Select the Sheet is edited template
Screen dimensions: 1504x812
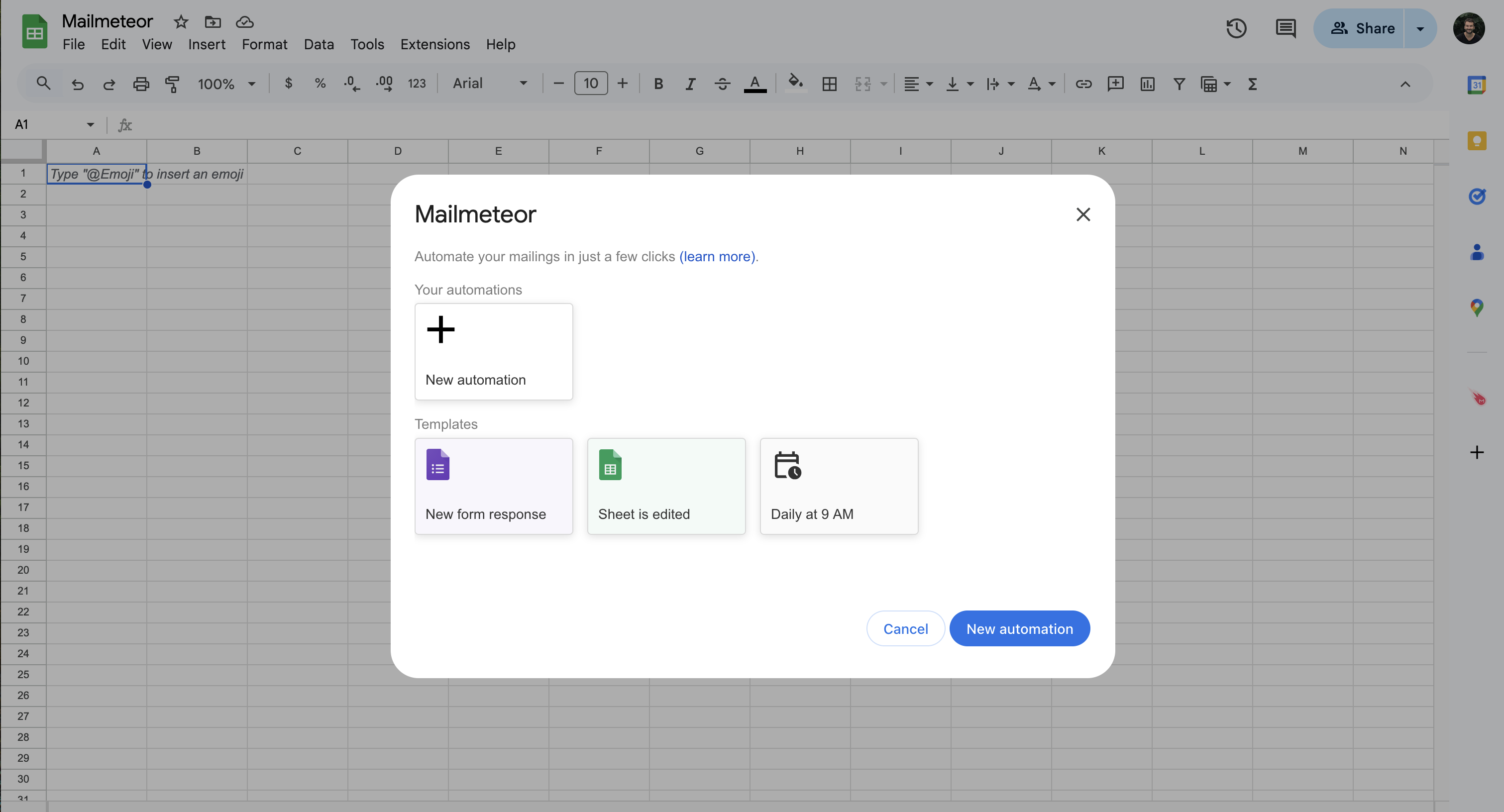pyautogui.click(x=666, y=486)
